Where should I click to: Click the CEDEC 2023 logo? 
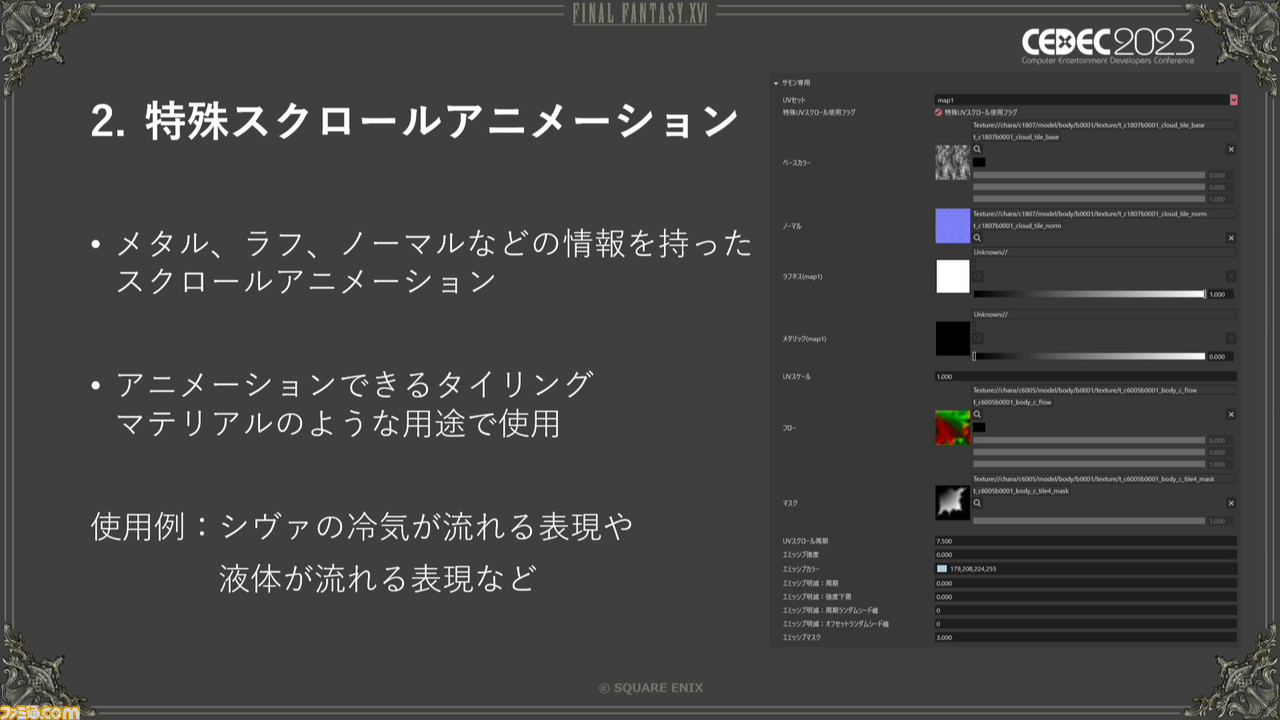pyautogui.click(x=1107, y=45)
